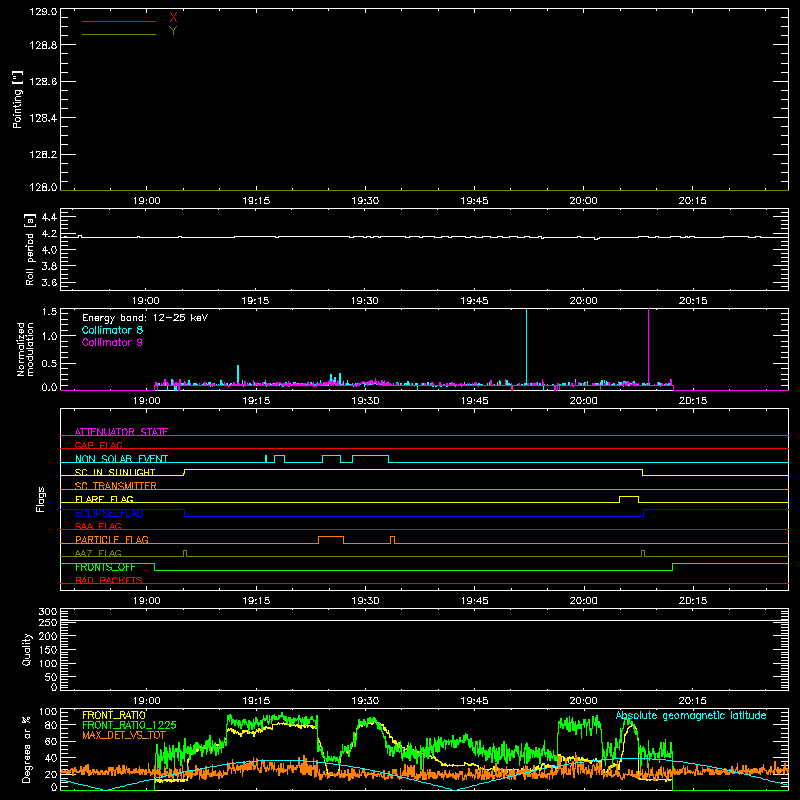The width and height of the screenshot is (800, 800).
Task: Click the red X legend line
Action: pyautogui.click(x=119, y=21)
